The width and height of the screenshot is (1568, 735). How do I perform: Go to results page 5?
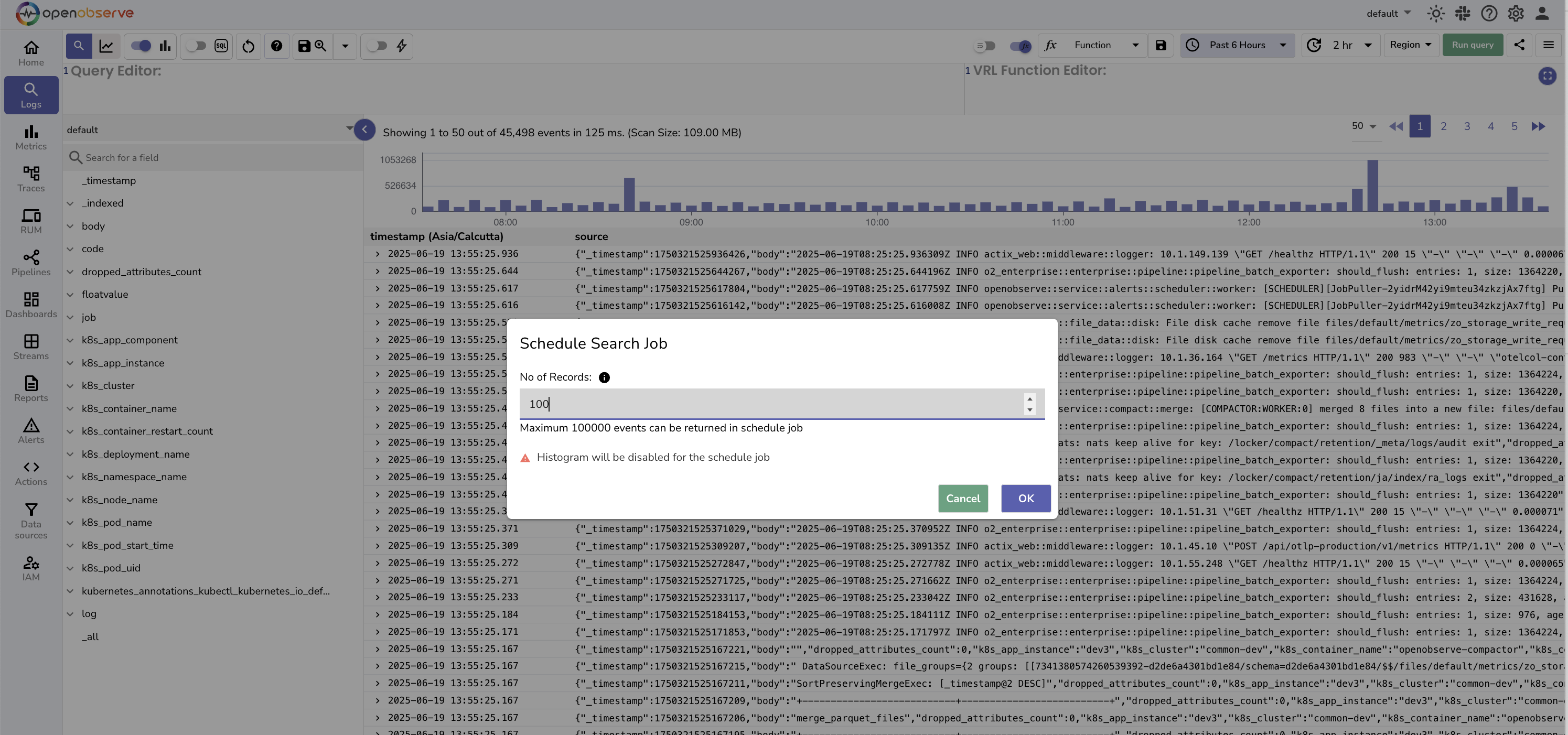[x=1515, y=126]
